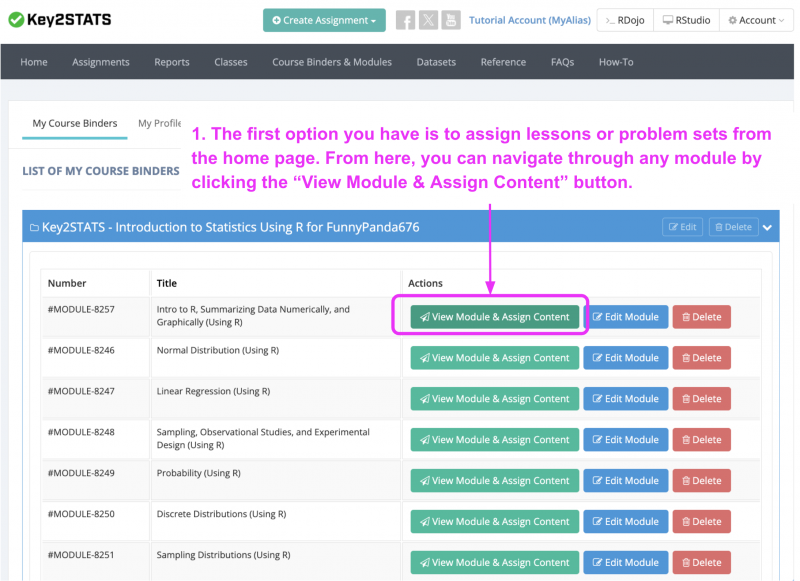Delete MODULE-8257 module

coord(702,317)
